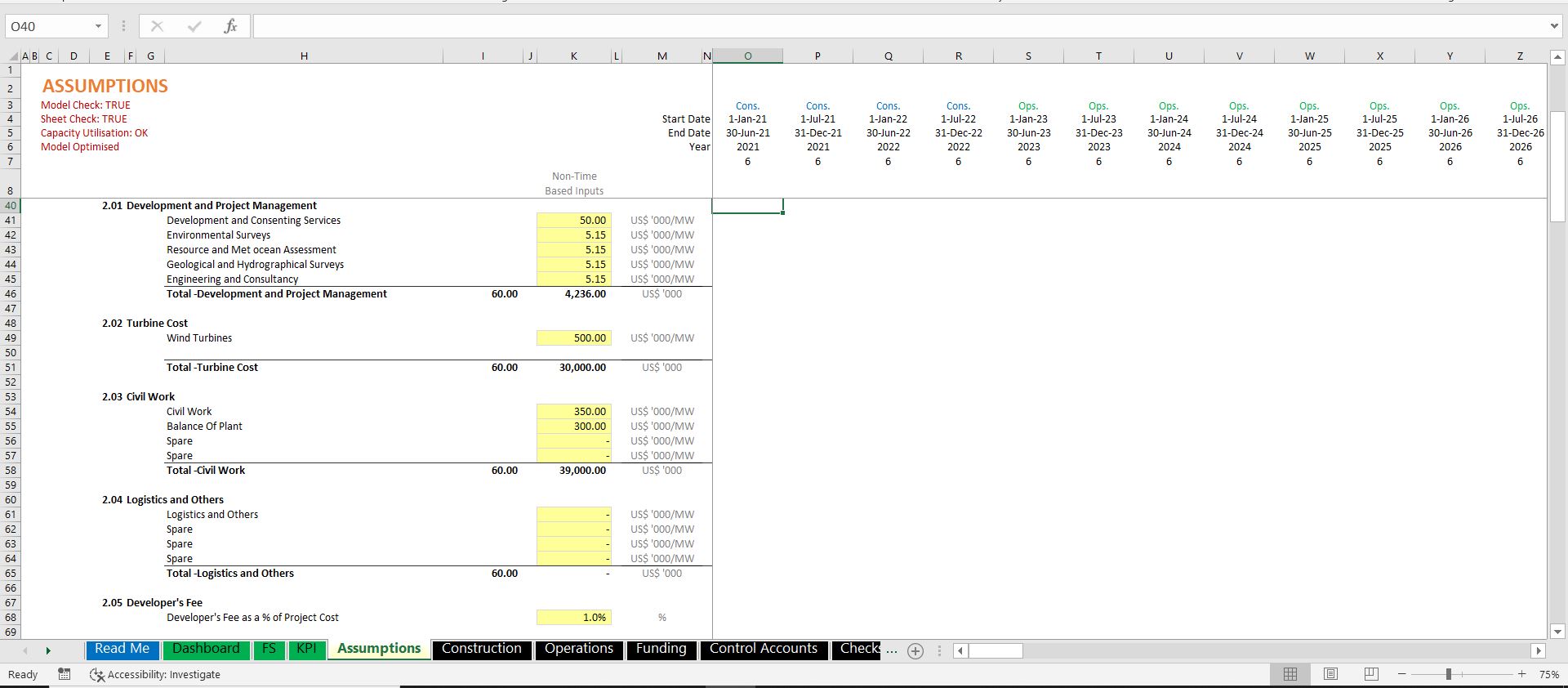Switch to Page Layout view icon

coord(1330,674)
